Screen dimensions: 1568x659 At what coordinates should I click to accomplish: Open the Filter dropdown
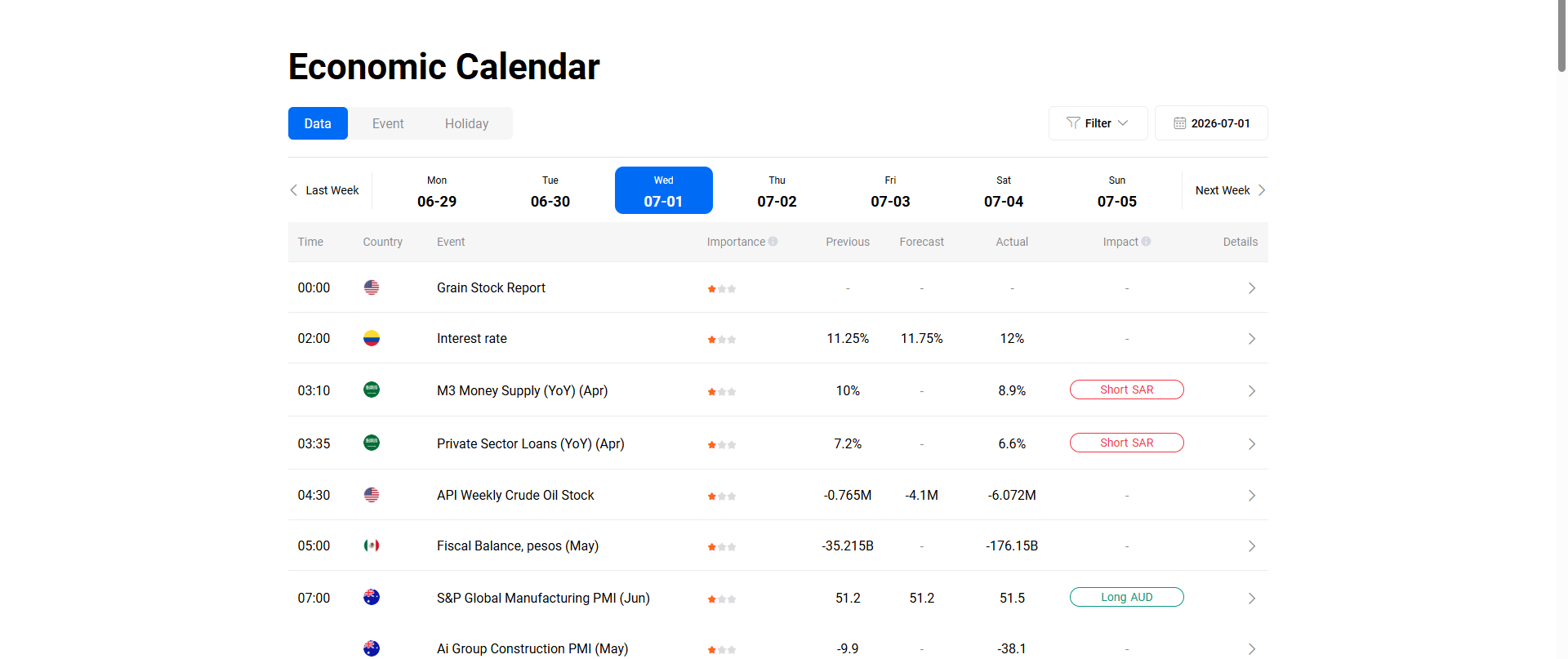[x=1098, y=123]
